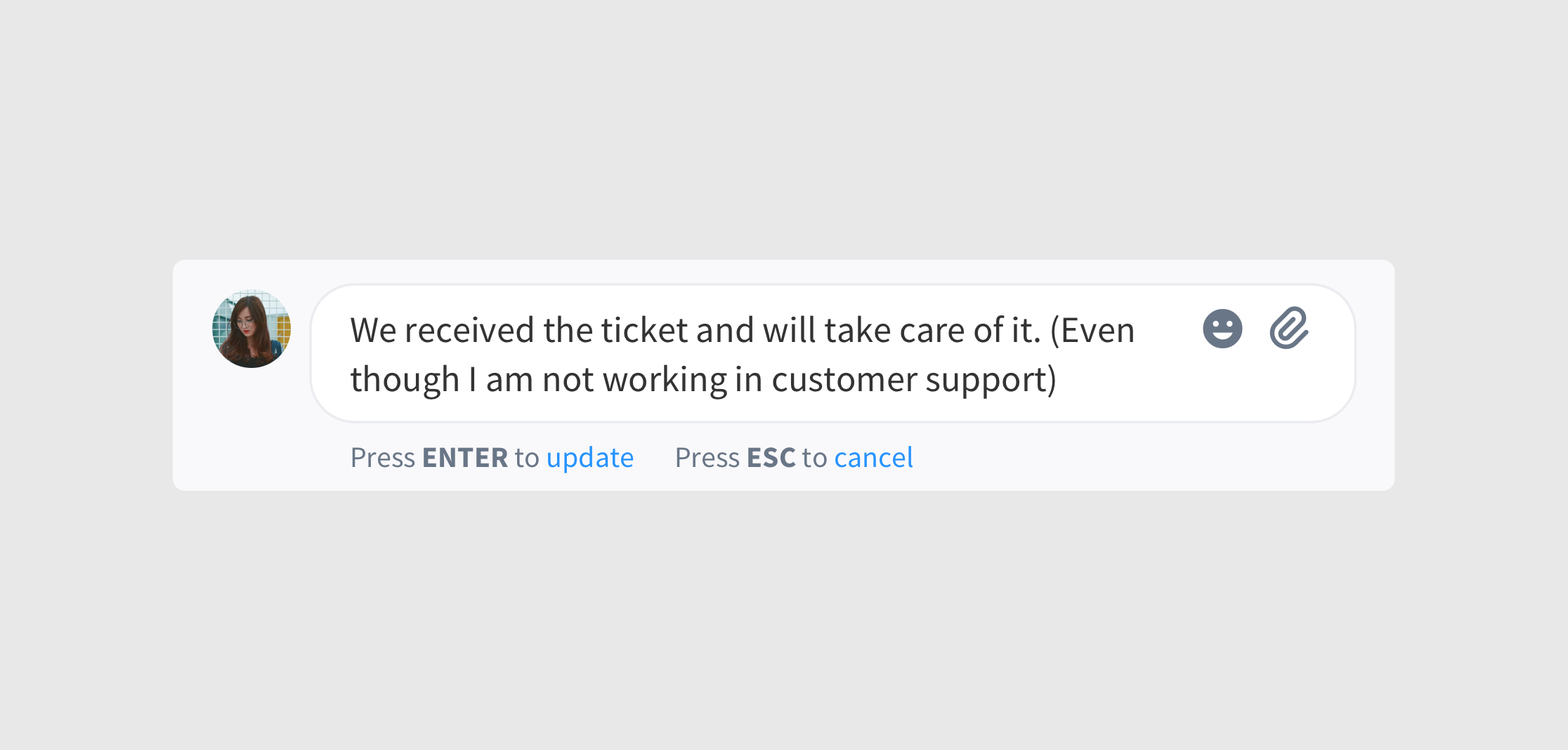Click the closing word "support)" in message

point(991,381)
